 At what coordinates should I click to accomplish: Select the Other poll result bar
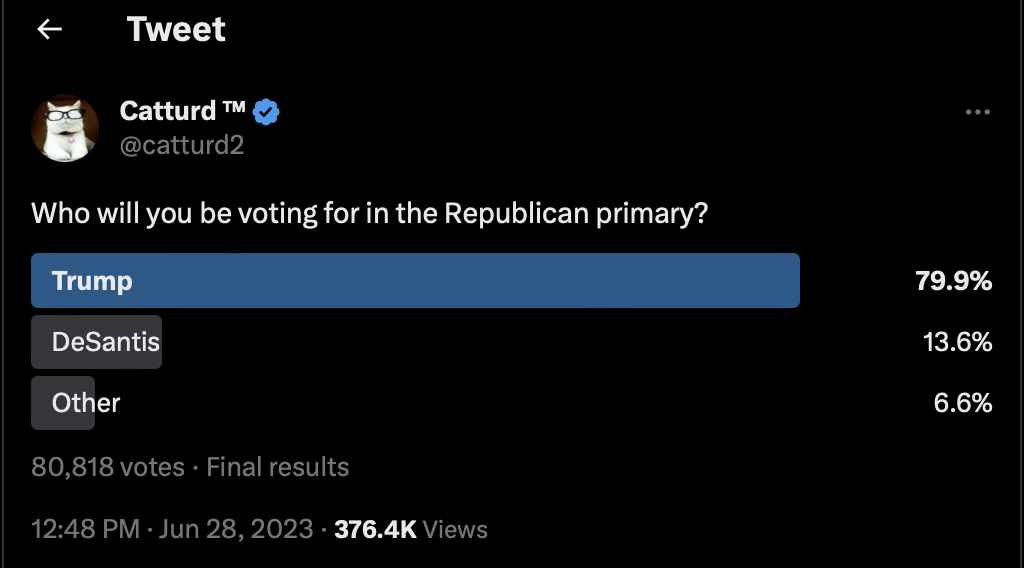click(63, 403)
